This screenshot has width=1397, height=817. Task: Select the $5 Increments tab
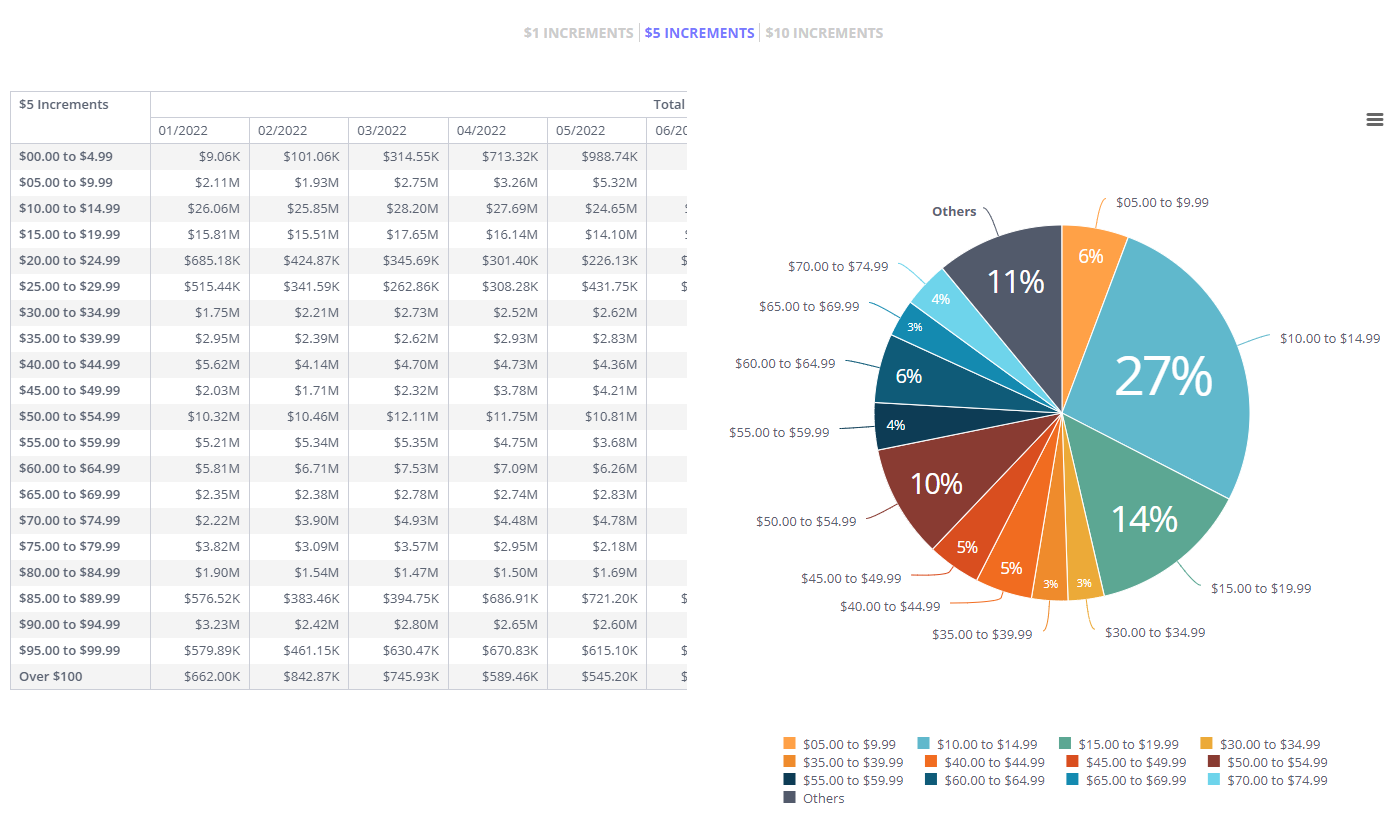[699, 33]
